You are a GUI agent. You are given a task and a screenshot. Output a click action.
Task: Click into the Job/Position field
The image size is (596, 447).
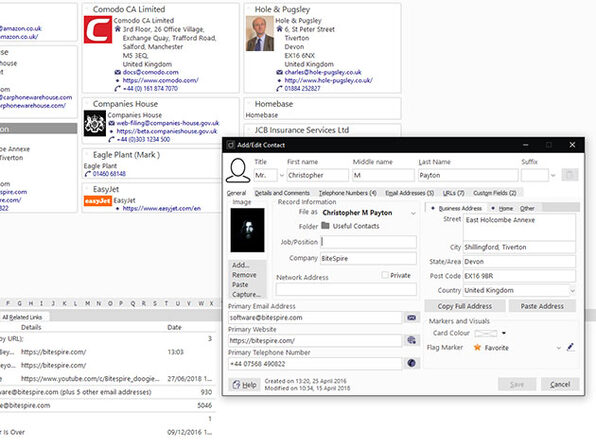(x=368, y=242)
